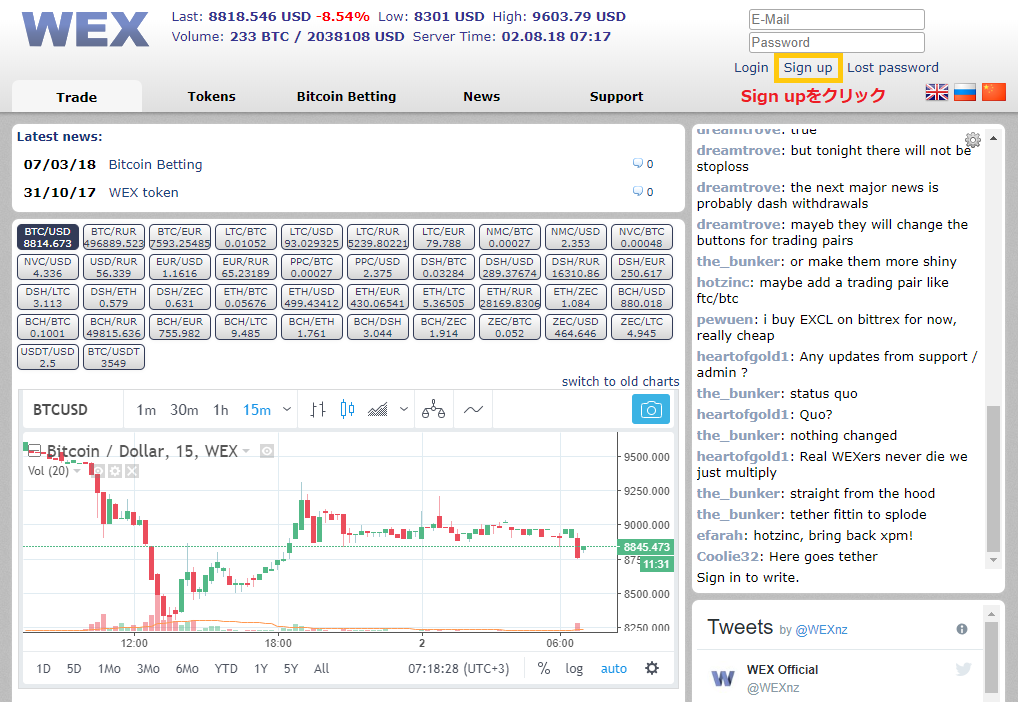This screenshot has width=1018, height=702.
Task: Switch language to Russian via flag
Action: [965, 92]
